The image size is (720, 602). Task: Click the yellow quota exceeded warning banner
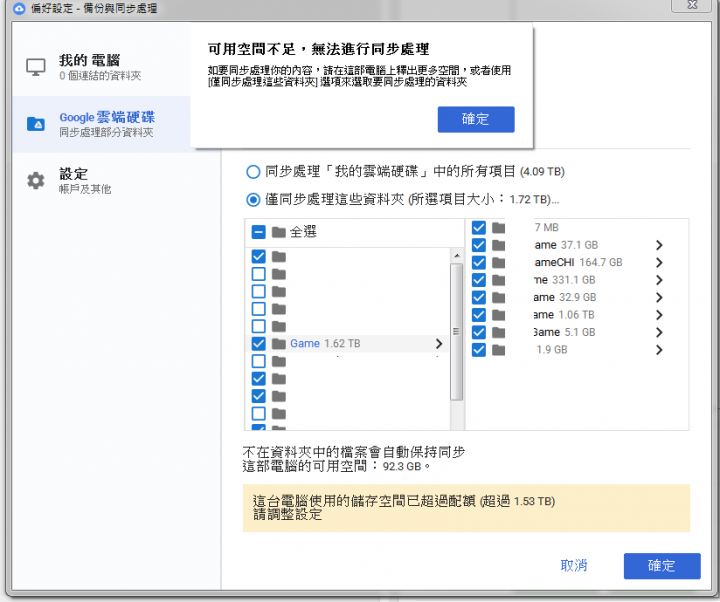pos(466,508)
